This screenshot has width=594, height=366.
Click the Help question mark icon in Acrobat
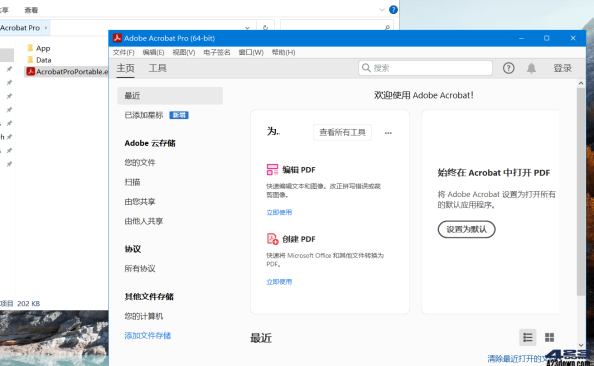[x=508, y=68]
